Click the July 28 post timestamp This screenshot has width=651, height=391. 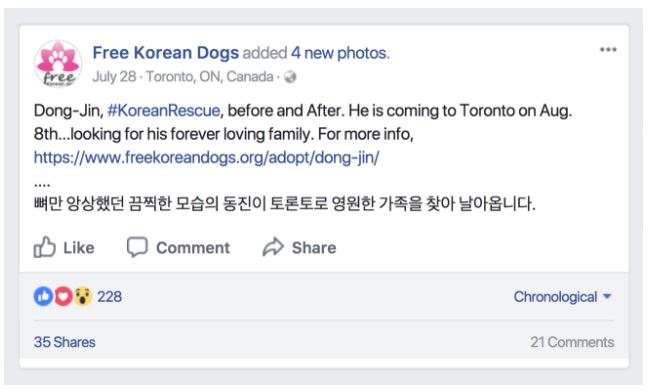tap(114, 77)
